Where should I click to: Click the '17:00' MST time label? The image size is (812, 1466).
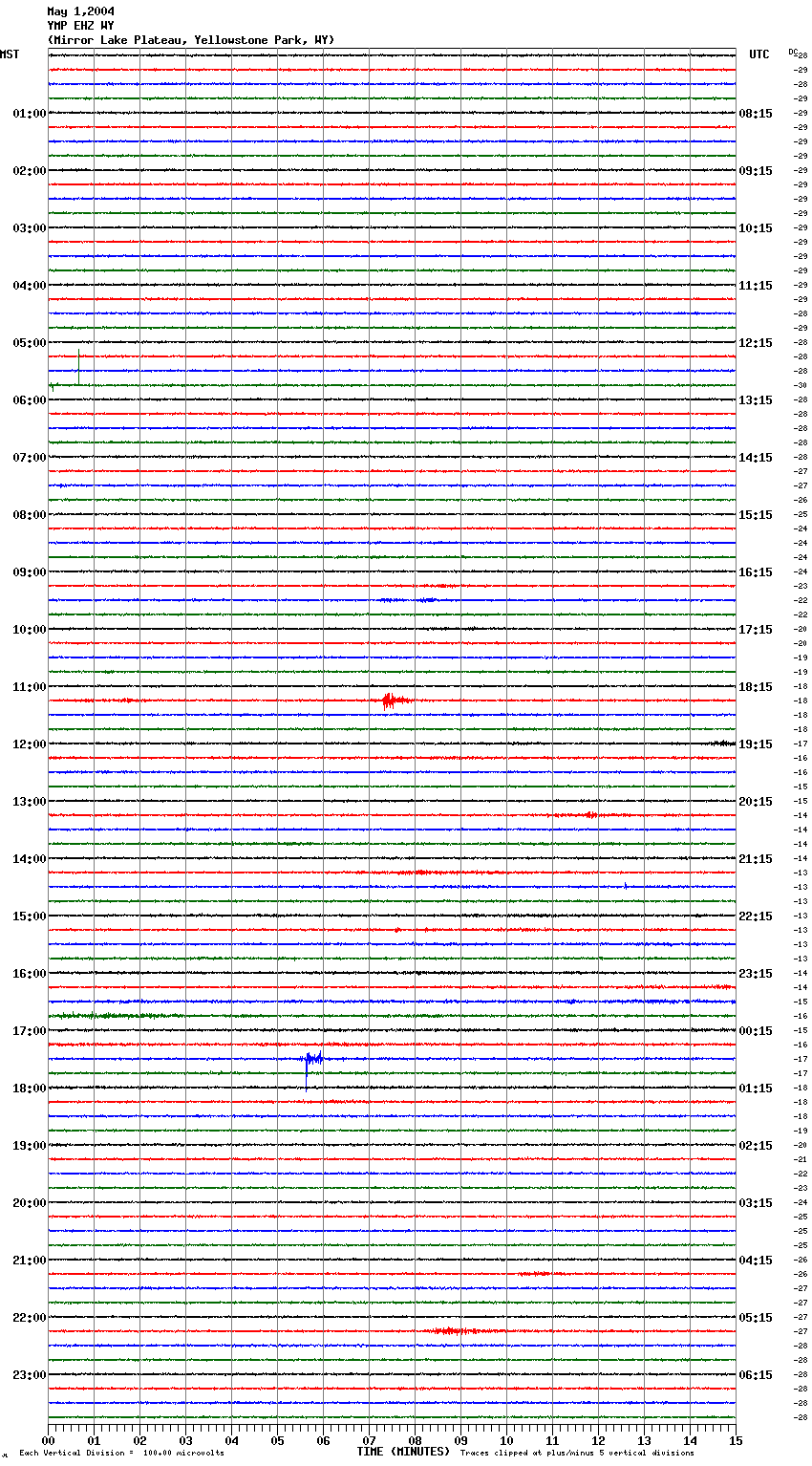click(x=30, y=1031)
